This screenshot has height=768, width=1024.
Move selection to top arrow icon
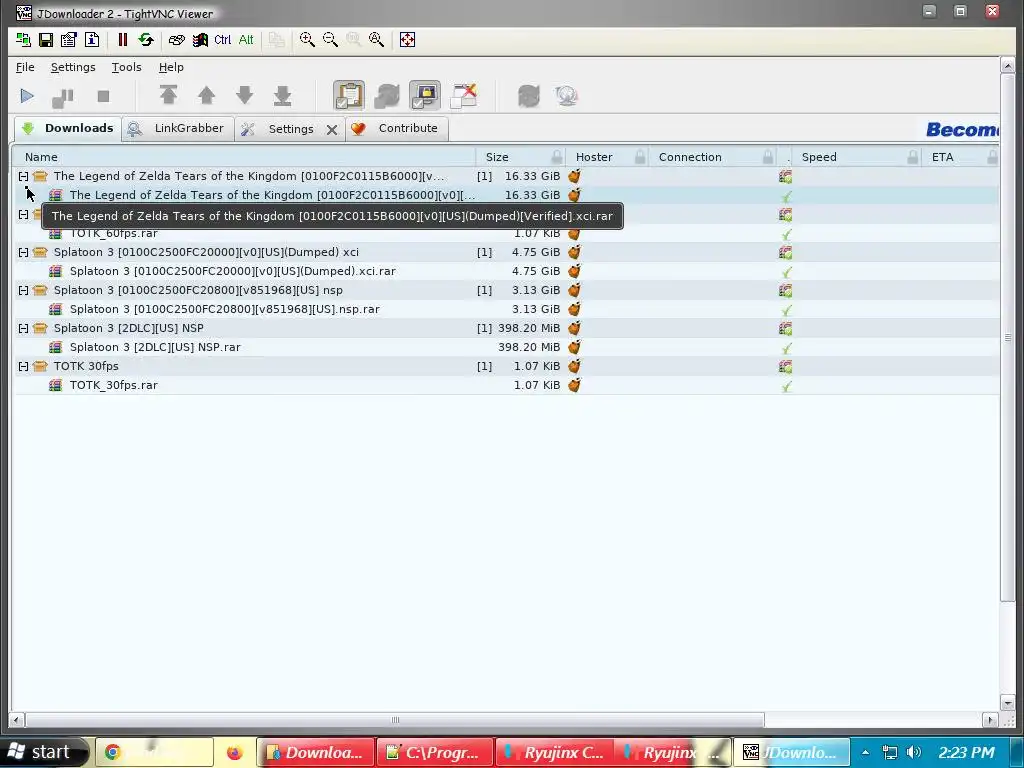pos(168,95)
